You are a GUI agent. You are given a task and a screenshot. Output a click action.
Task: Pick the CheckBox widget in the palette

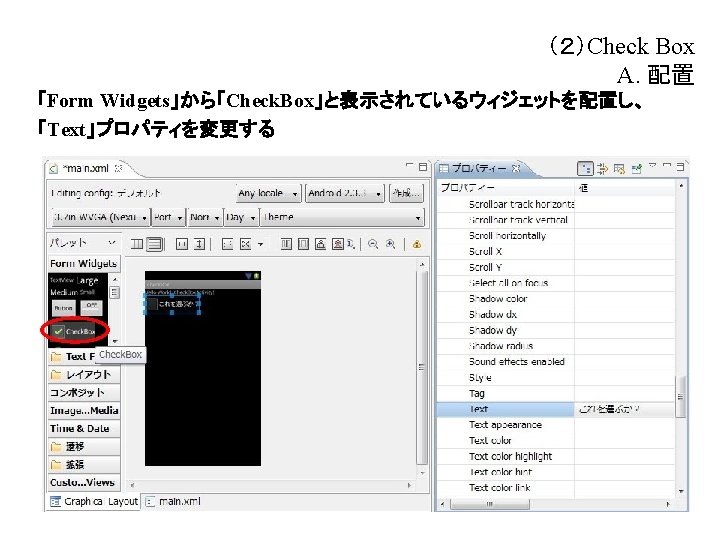pyautogui.click(x=74, y=331)
